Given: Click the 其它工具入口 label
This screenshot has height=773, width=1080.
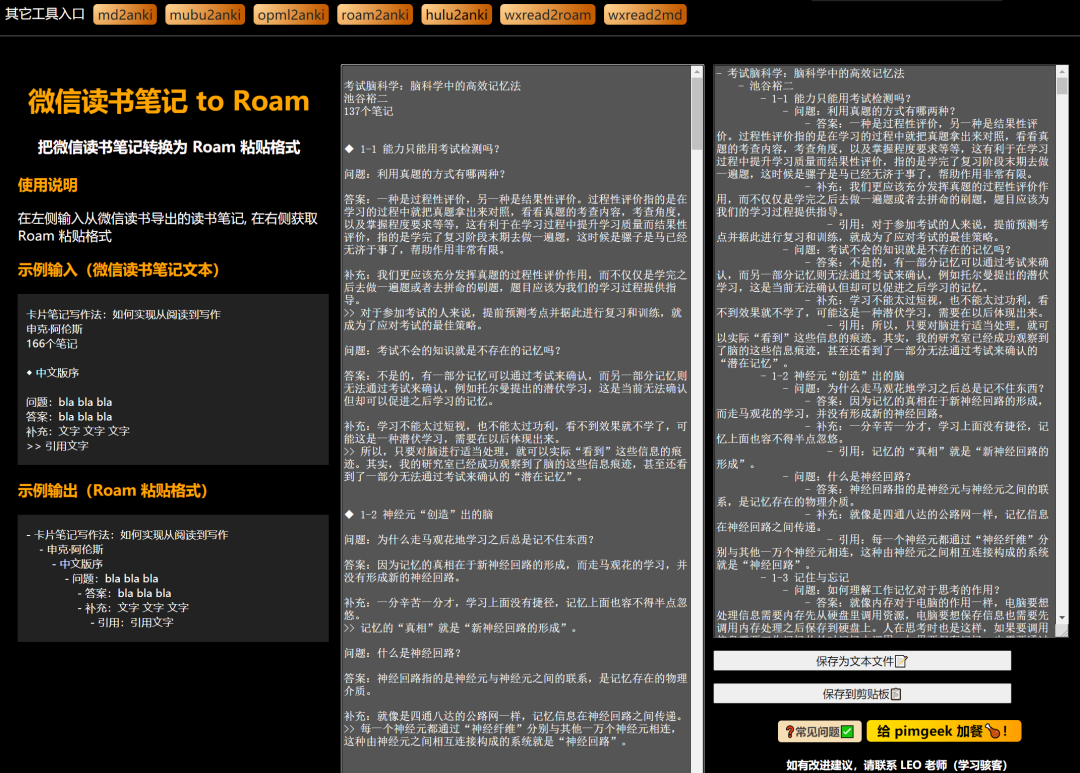Looking at the screenshot, I should point(45,14).
